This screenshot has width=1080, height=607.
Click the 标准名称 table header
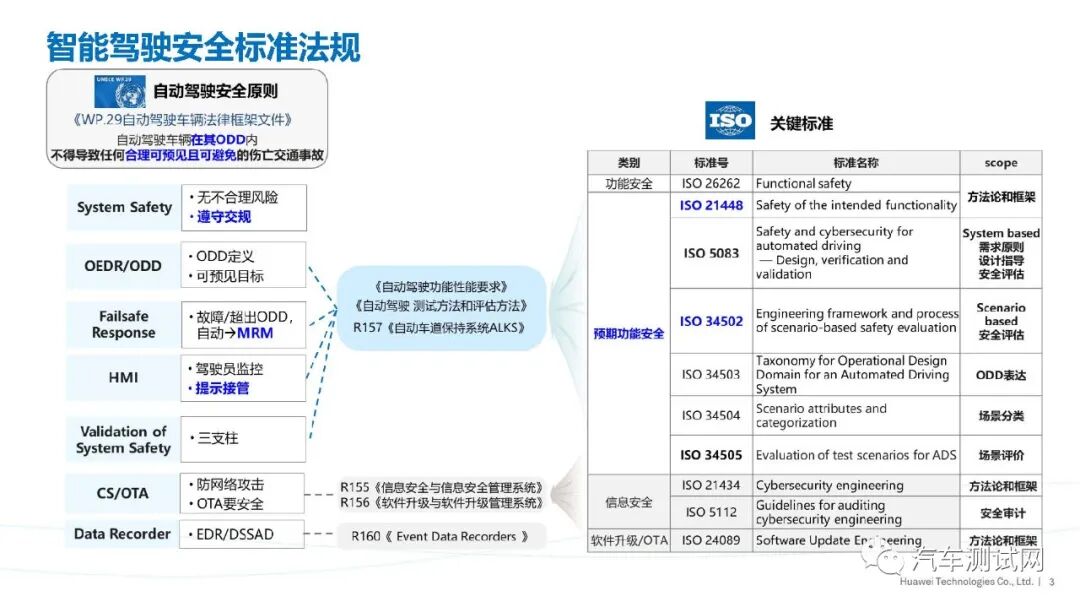click(856, 163)
